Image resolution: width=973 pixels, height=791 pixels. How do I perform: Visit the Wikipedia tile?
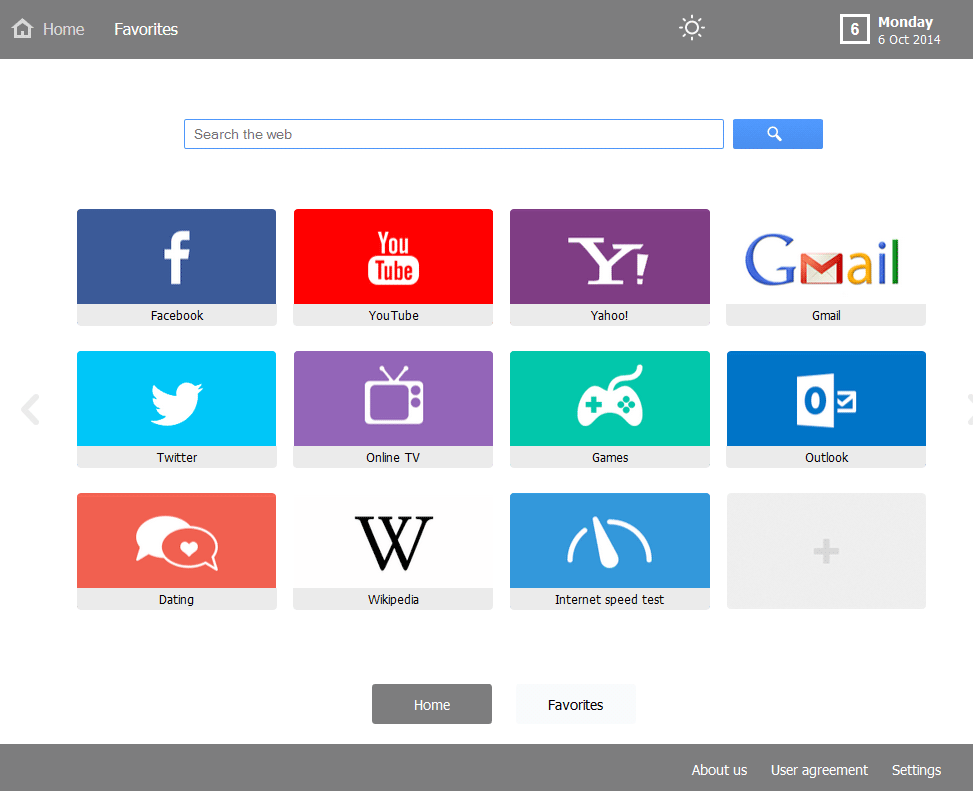[393, 551]
